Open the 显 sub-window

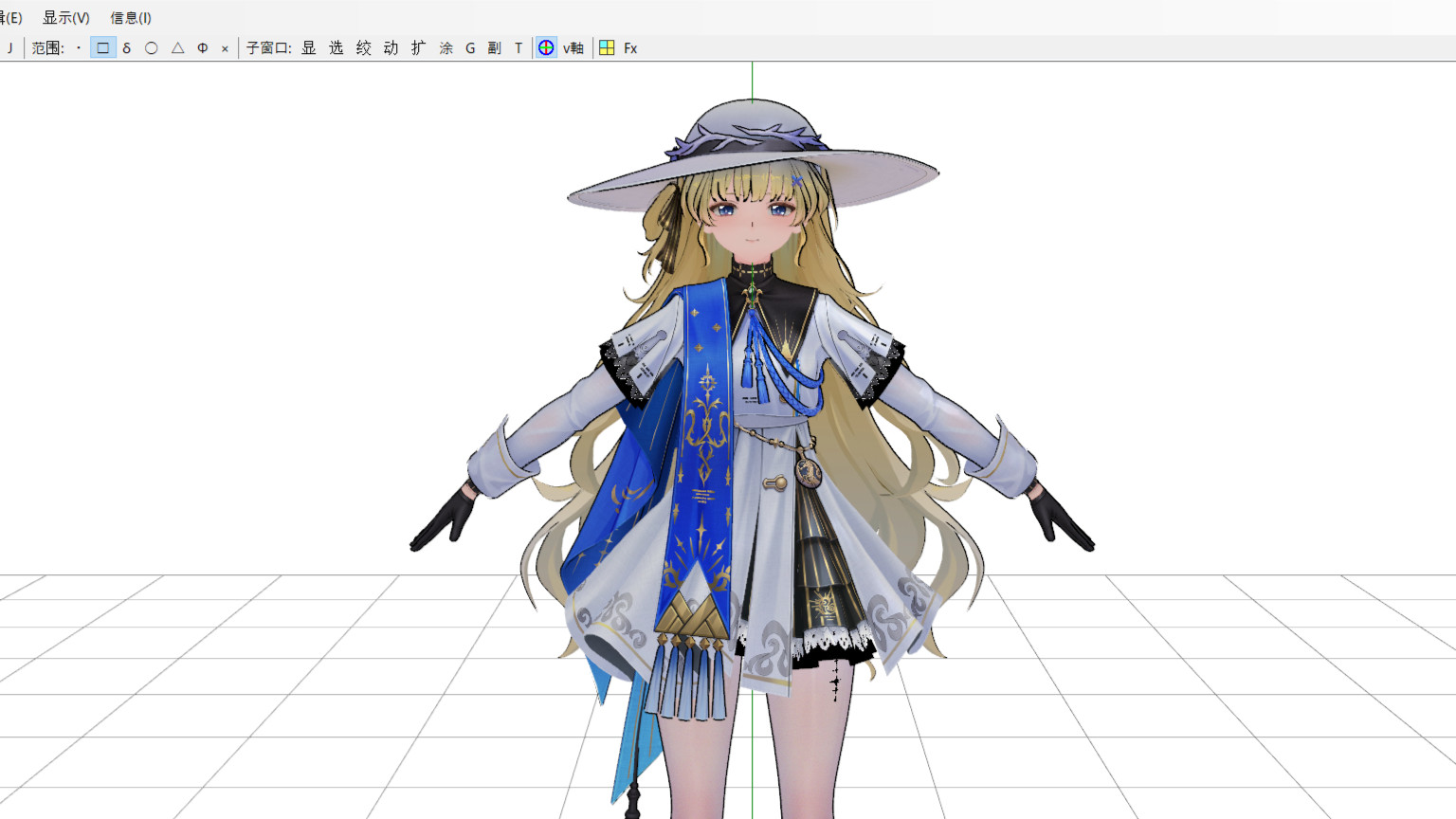click(309, 48)
